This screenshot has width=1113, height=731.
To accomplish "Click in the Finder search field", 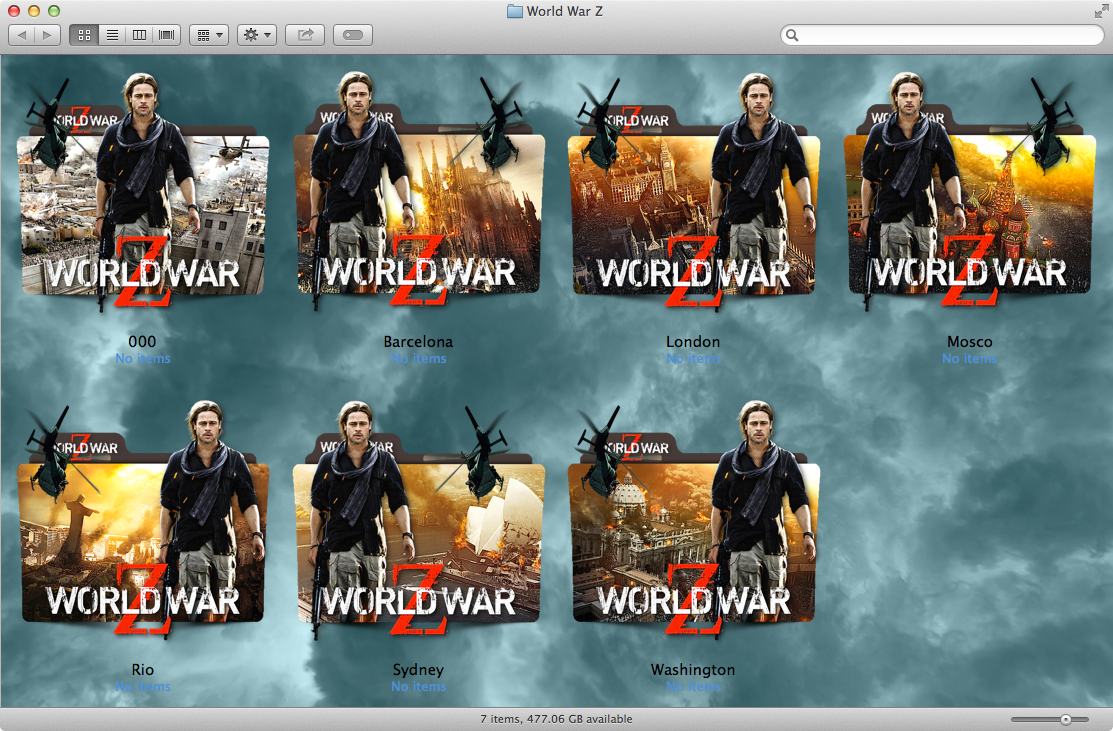I will [x=942, y=35].
